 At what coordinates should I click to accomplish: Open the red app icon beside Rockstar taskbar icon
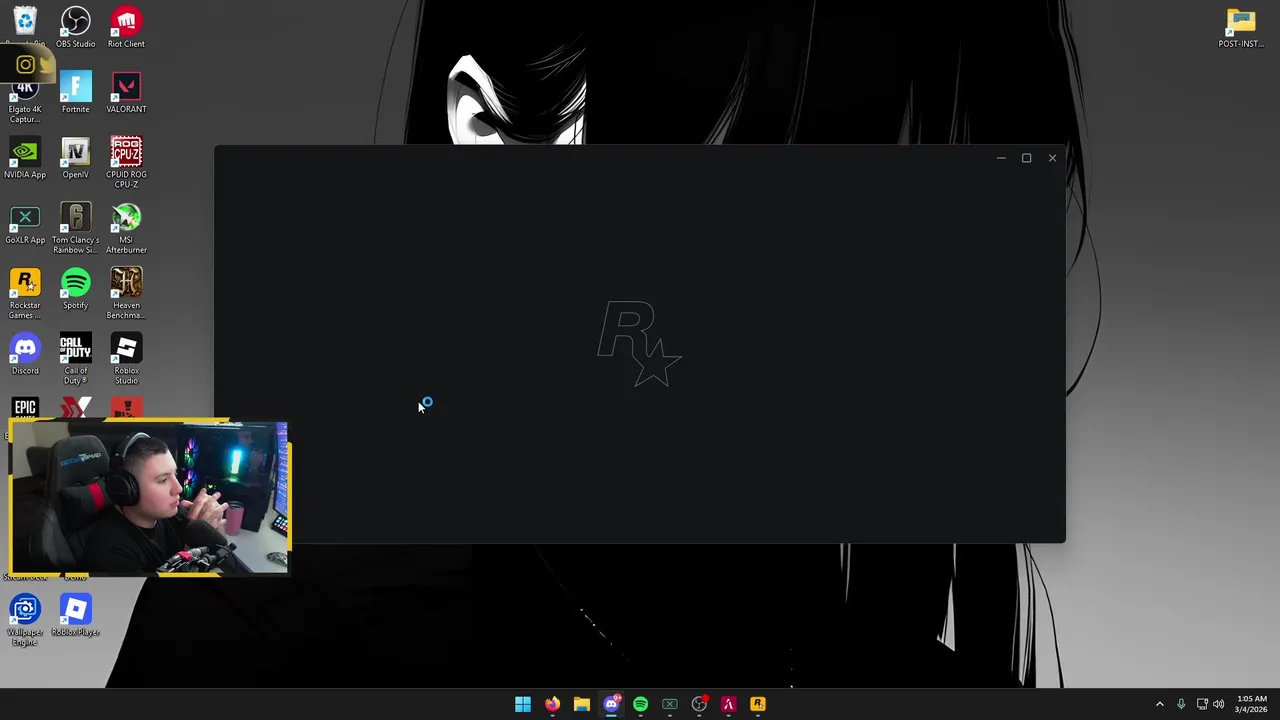[x=728, y=704]
